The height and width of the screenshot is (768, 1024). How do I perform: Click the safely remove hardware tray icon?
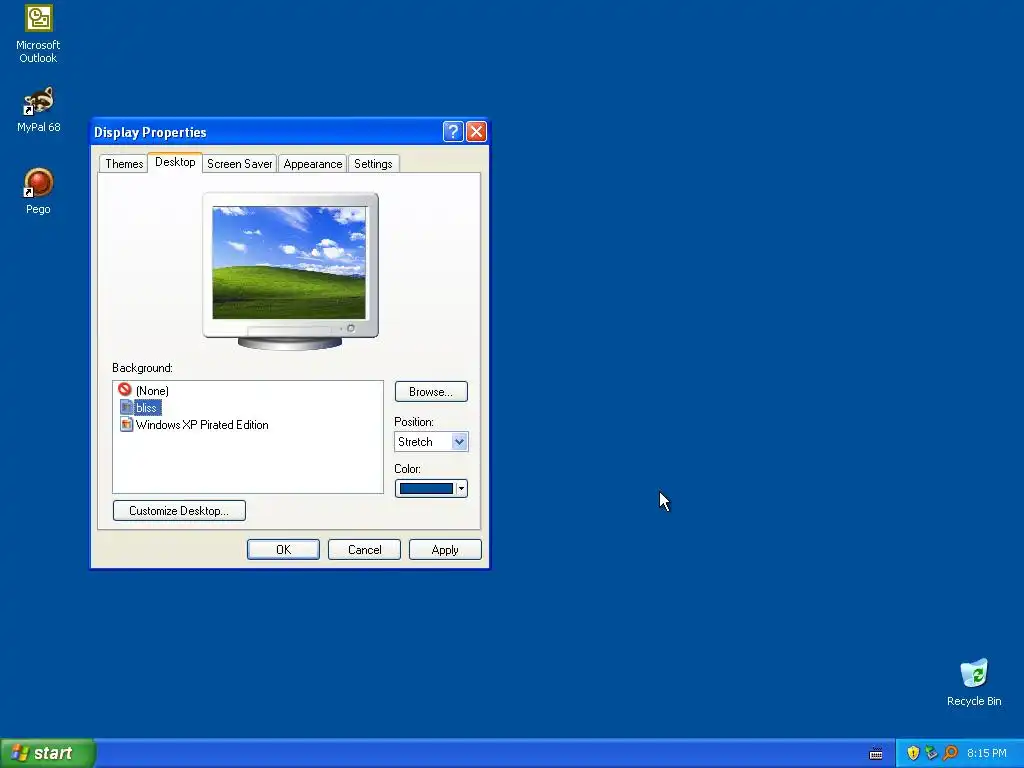click(x=931, y=753)
